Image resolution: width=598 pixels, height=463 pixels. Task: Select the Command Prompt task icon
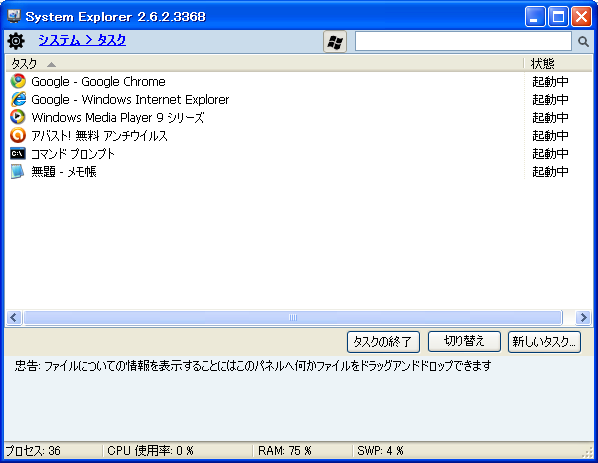pyautogui.click(x=18, y=153)
